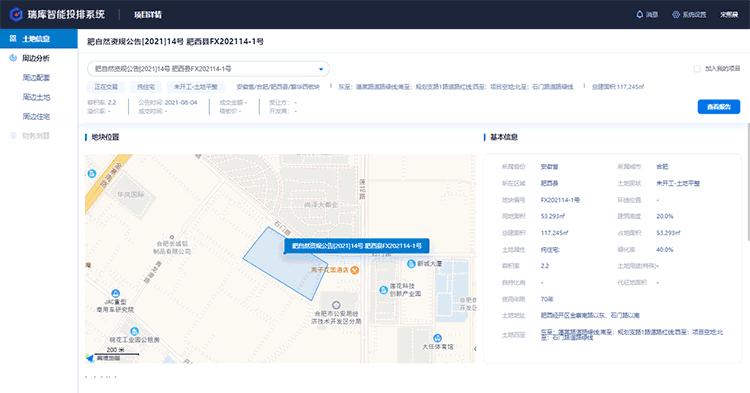This screenshot has width=750, height=393.
Task: Click the 合肥长城铝制品有限公司 map point
Action: click(172, 237)
